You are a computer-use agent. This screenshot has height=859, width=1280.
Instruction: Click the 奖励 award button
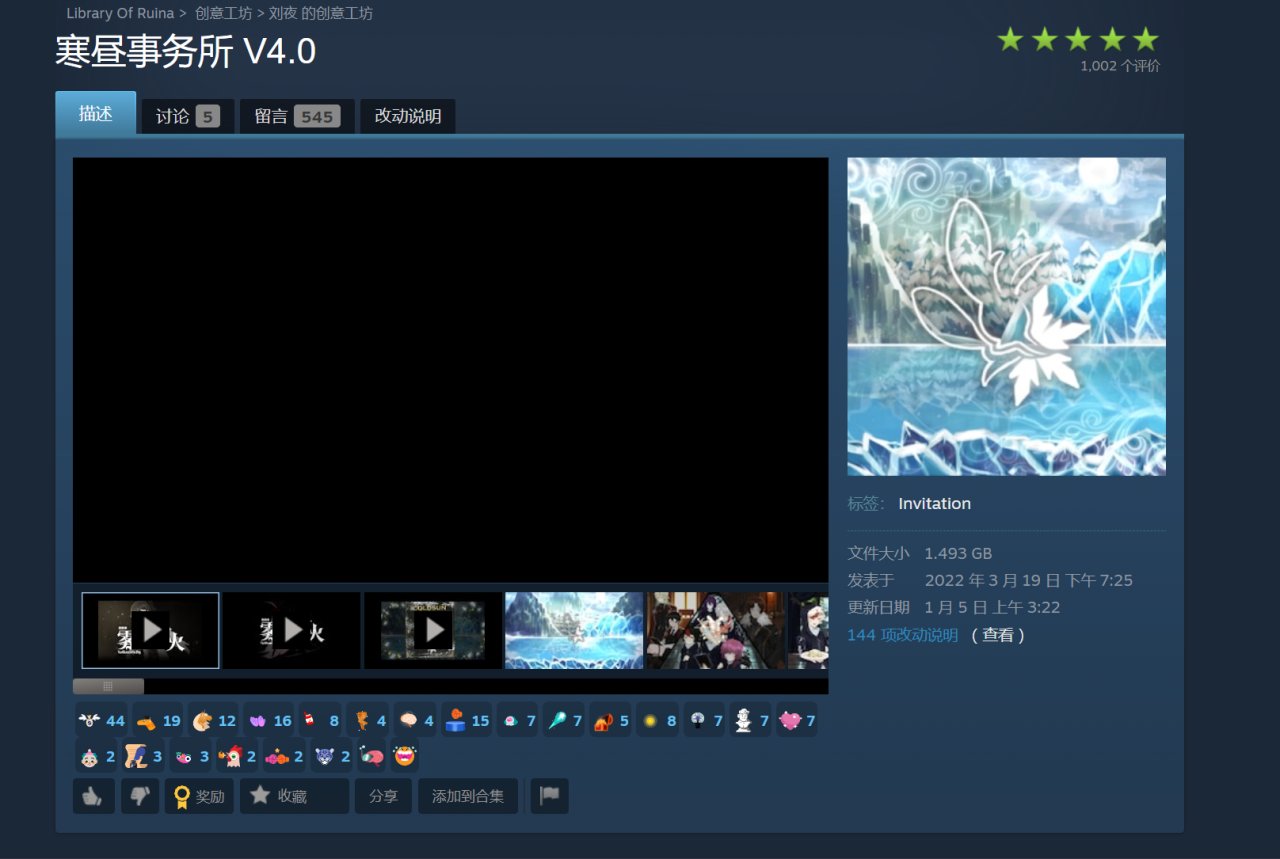tap(199, 796)
